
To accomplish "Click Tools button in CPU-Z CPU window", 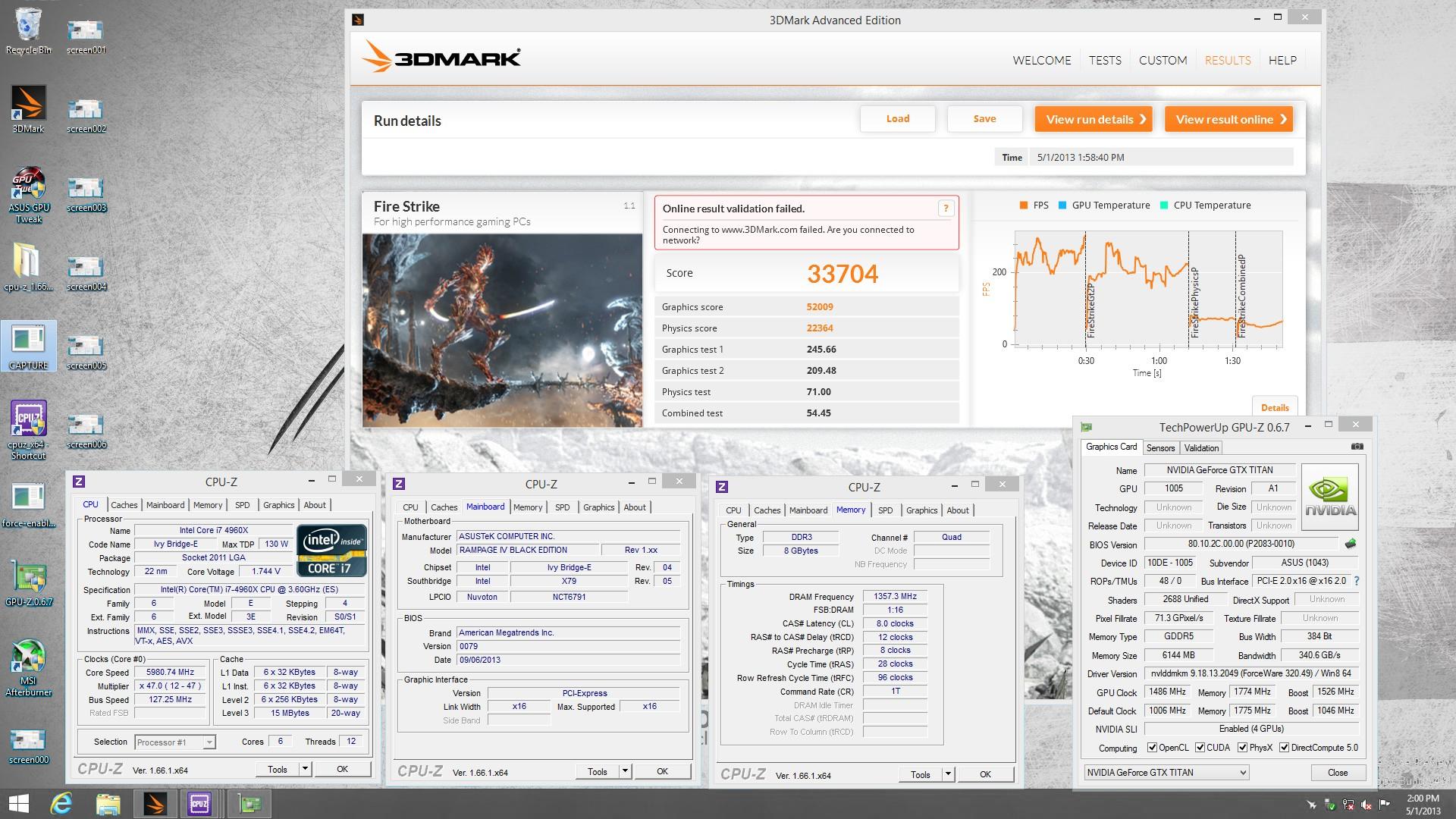I will (x=278, y=769).
